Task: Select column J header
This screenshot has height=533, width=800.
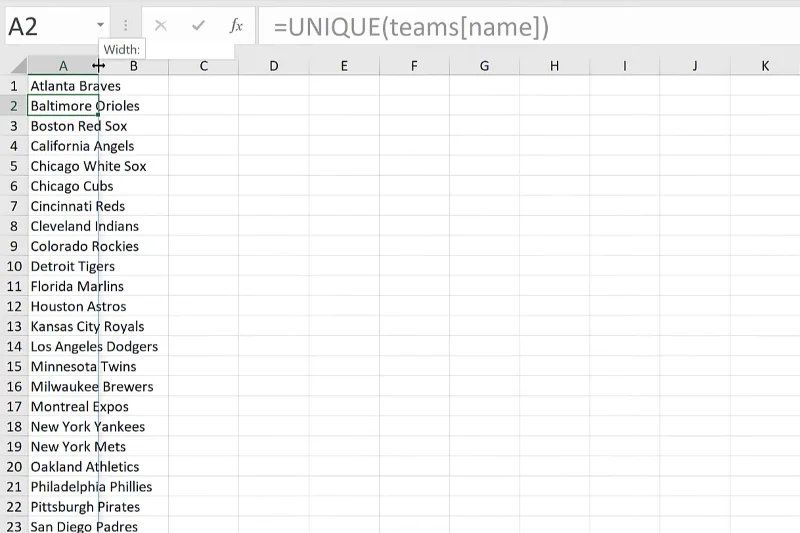Action: tap(695, 66)
